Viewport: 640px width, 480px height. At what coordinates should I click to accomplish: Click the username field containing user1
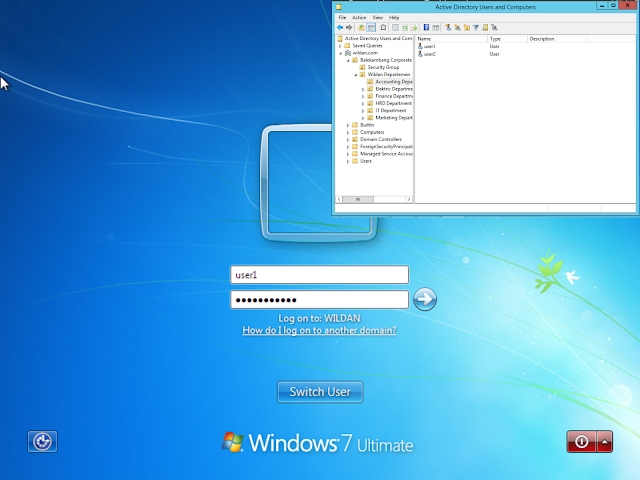pos(319,275)
